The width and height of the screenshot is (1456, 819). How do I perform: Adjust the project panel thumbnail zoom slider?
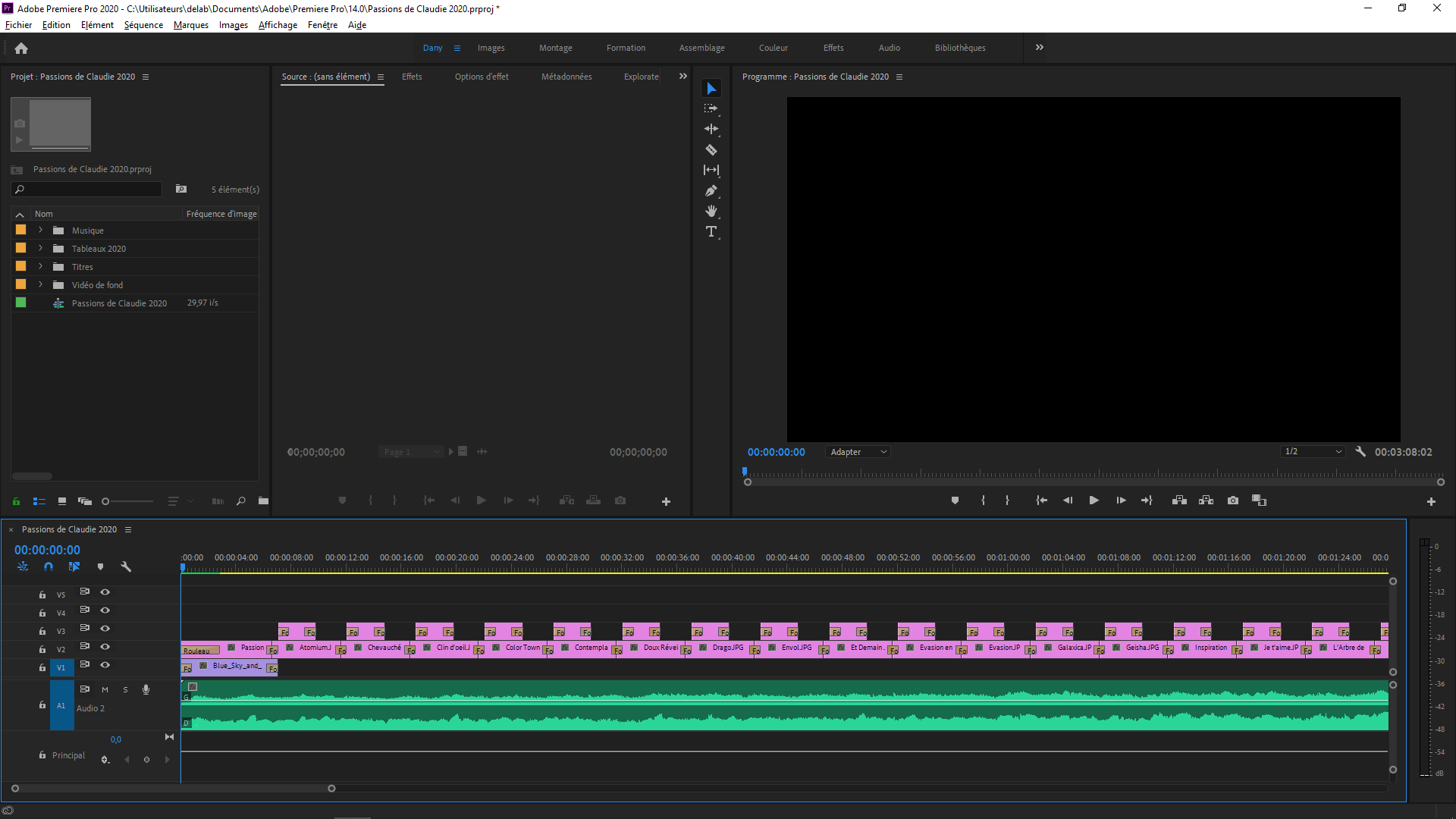pyautogui.click(x=127, y=501)
